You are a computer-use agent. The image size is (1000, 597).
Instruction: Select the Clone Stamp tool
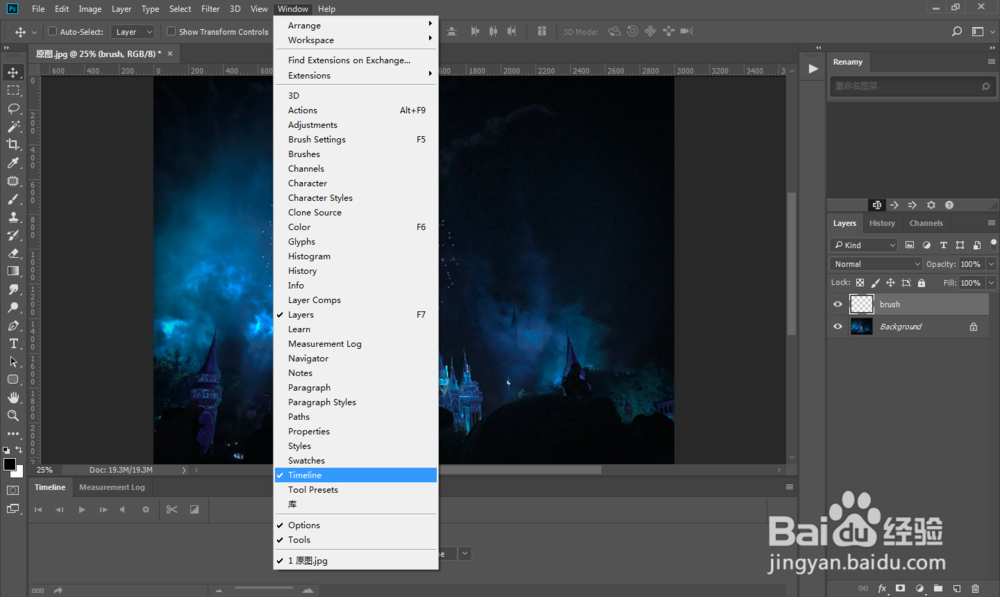click(x=13, y=217)
